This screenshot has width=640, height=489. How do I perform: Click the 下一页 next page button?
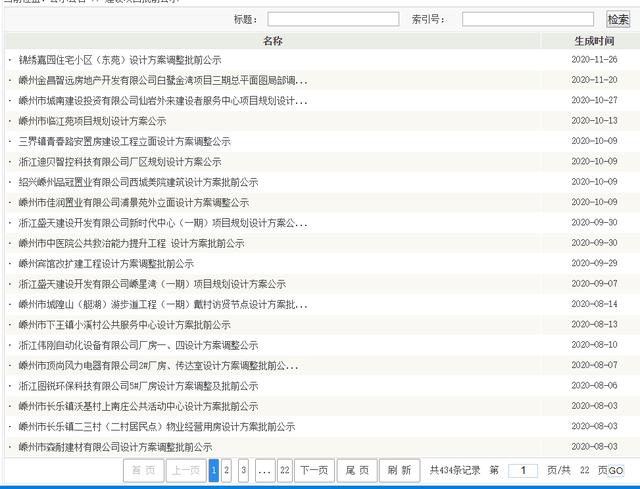tap(314, 470)
